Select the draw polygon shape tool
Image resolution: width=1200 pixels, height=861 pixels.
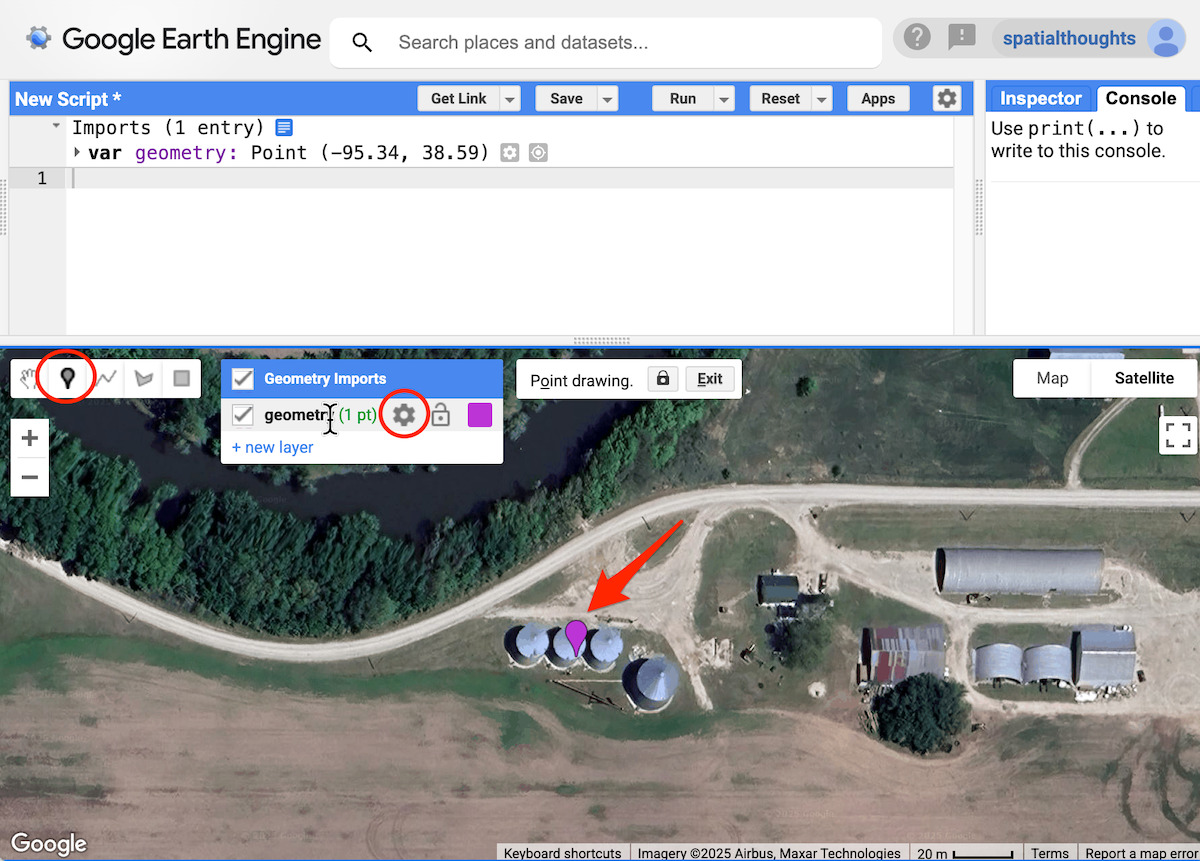click(x=144, y=379)
